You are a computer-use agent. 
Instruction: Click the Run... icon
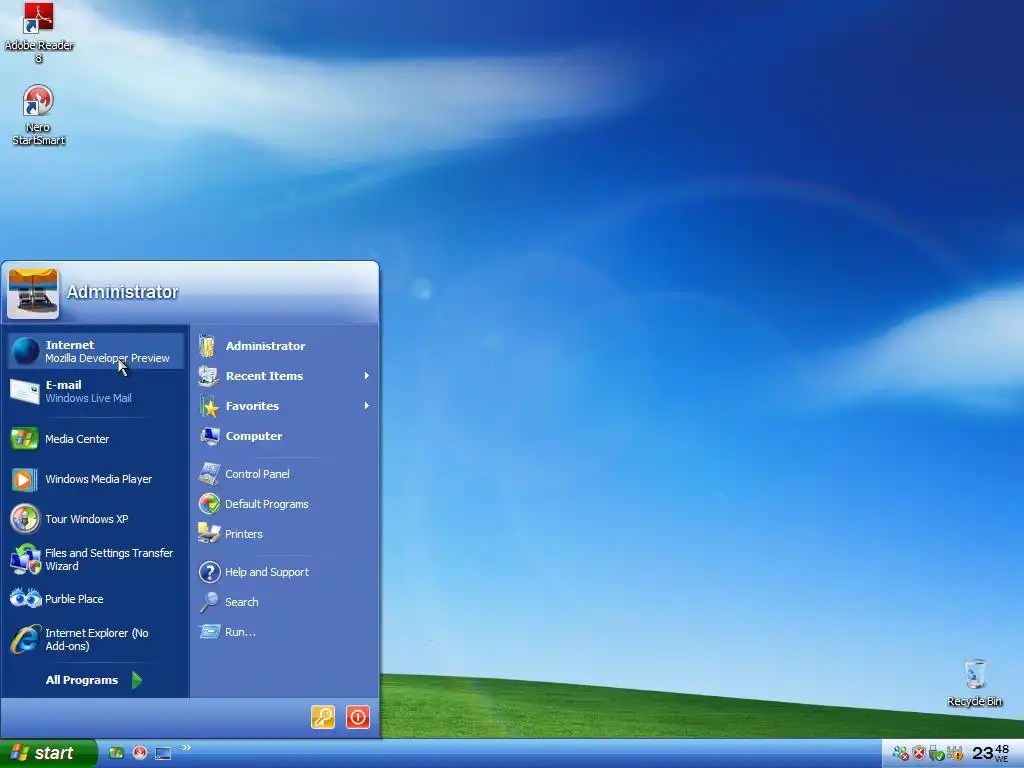[210, 632]
